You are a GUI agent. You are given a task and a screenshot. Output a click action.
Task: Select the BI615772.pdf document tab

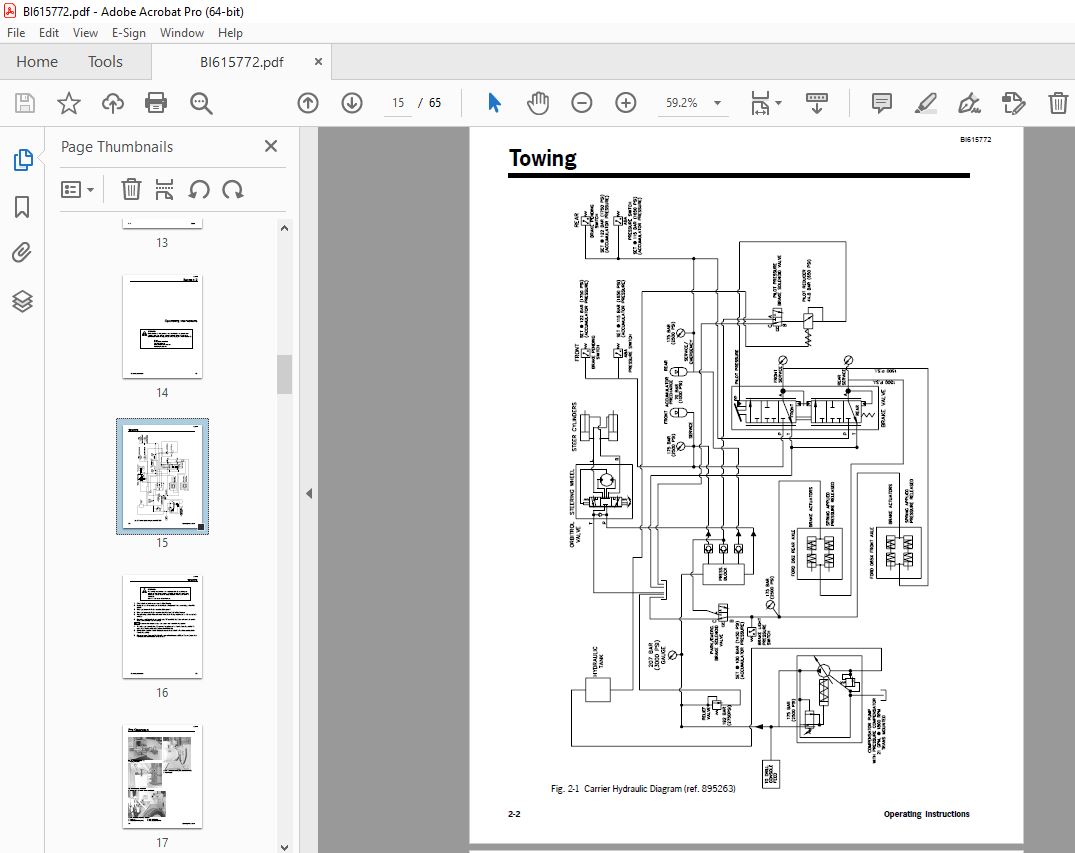(241, 62)
